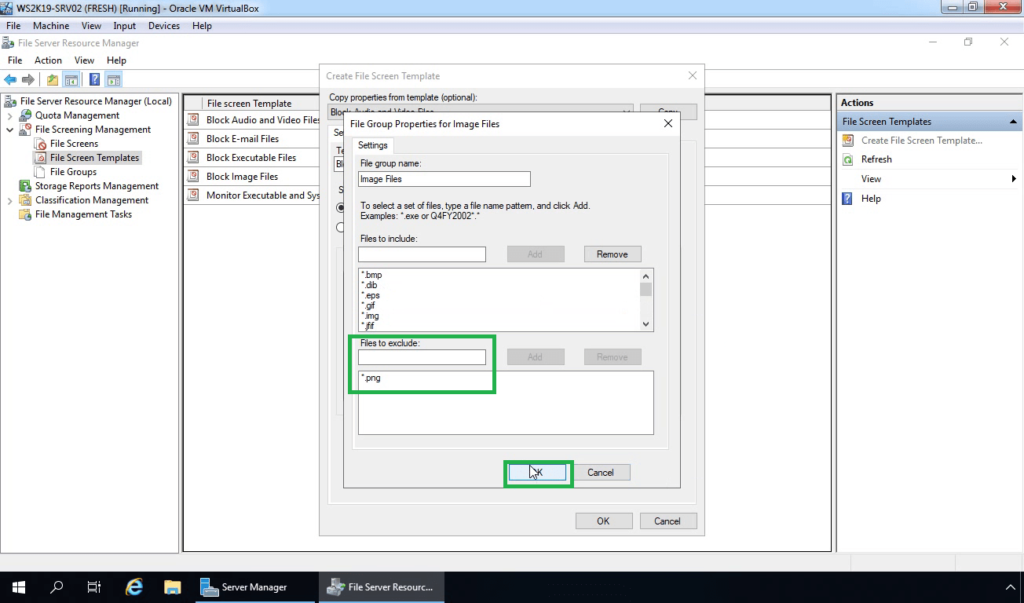The width and height of the screenshot is (1024, 603).
Task: Open VirtualBox Machine menu
Action: coord(51,25)
